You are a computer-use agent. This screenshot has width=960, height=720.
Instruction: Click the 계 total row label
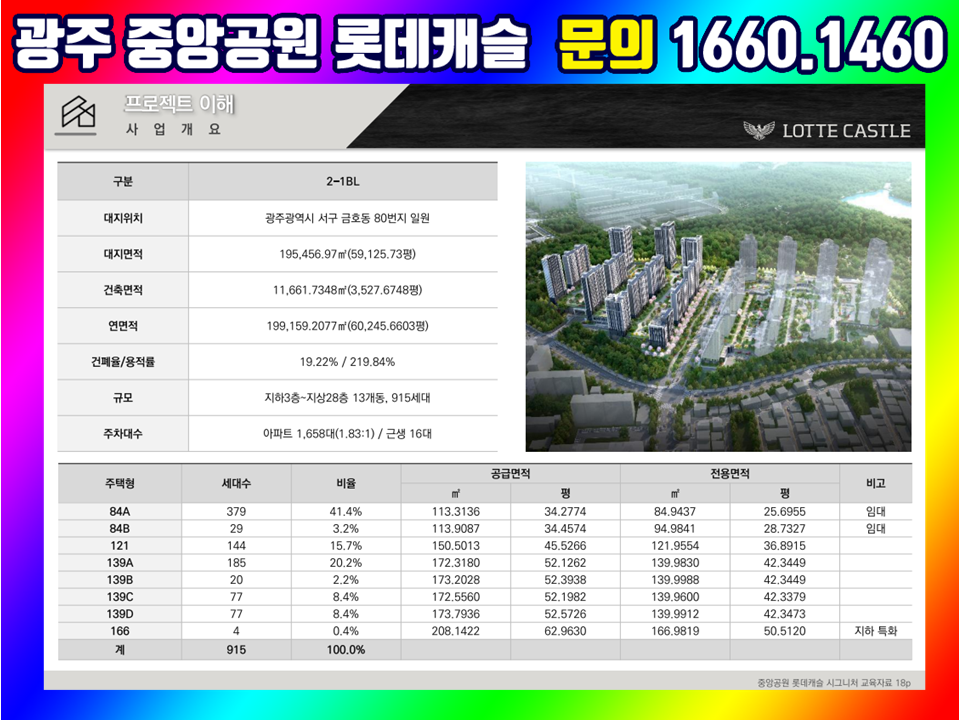pyautogui.click(x=120, y=650)
